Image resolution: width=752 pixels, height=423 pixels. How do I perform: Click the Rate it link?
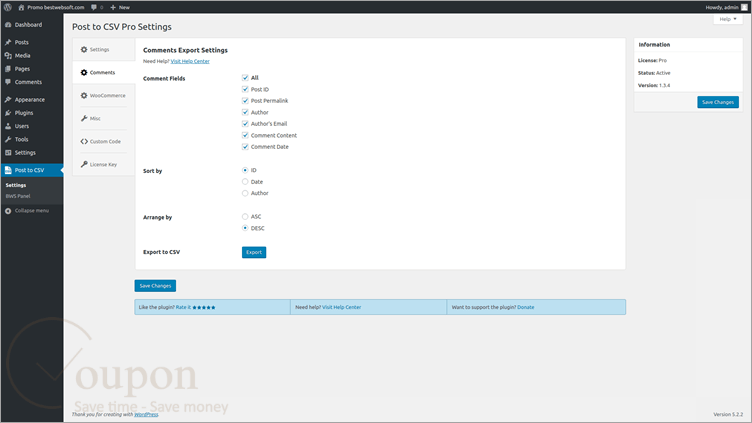(183, 307)
